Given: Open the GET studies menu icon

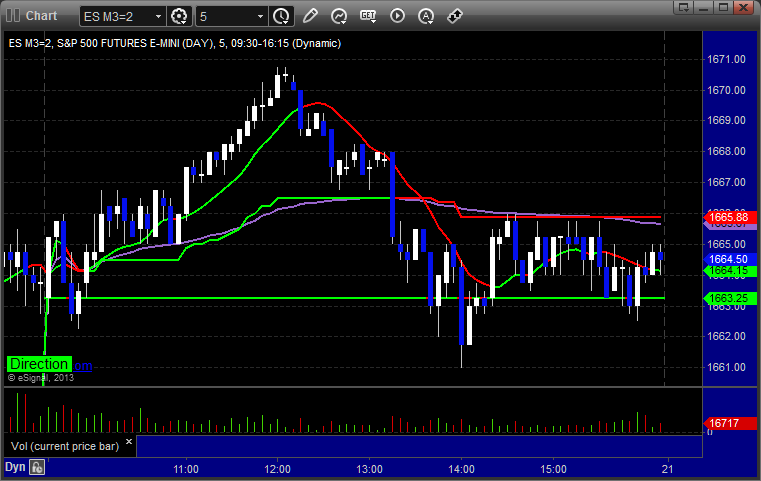Looking at the screenshot, I should (x=368, y=16).
